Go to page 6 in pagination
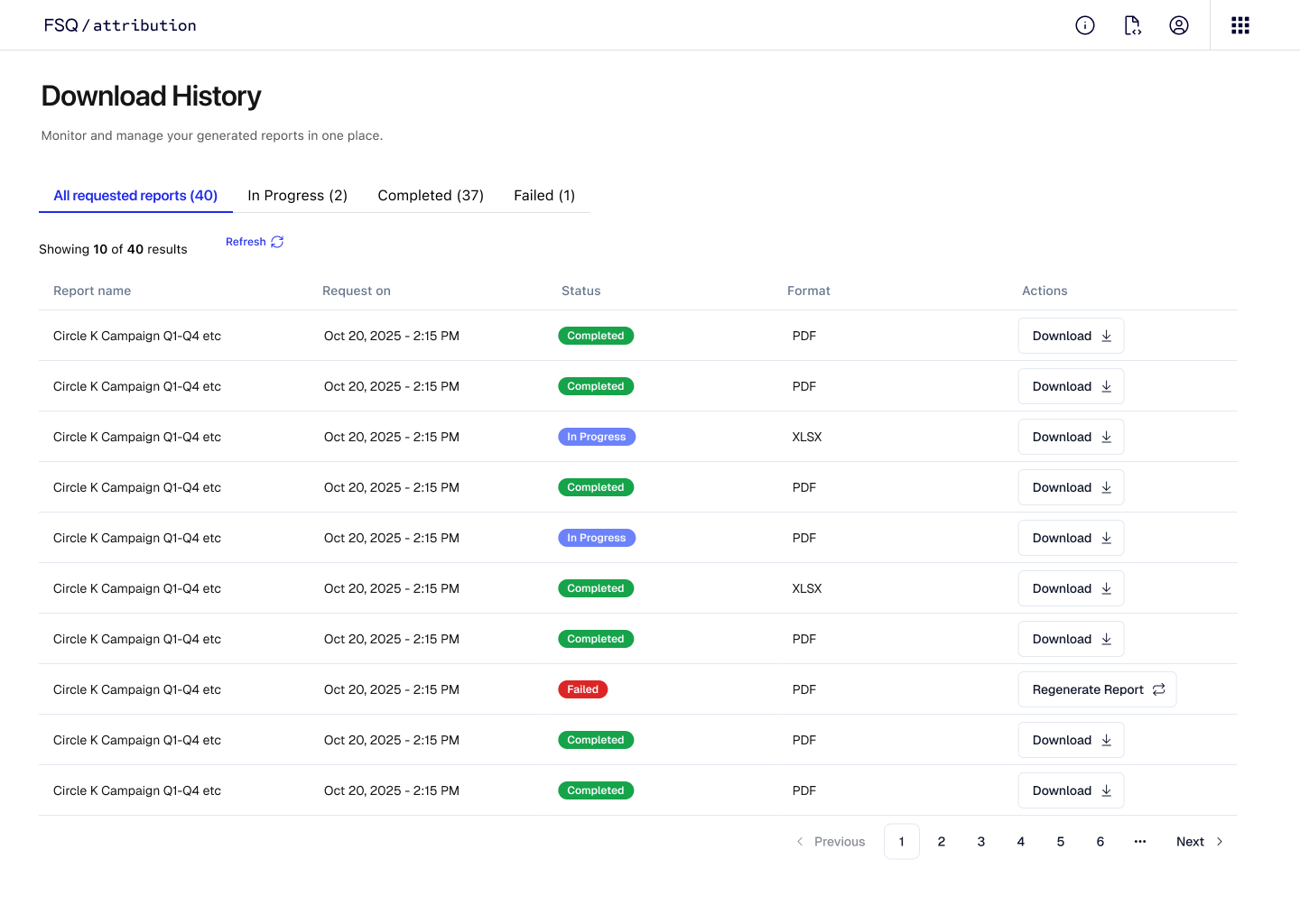This screenshot has height=924, width=1300. 1100,842
